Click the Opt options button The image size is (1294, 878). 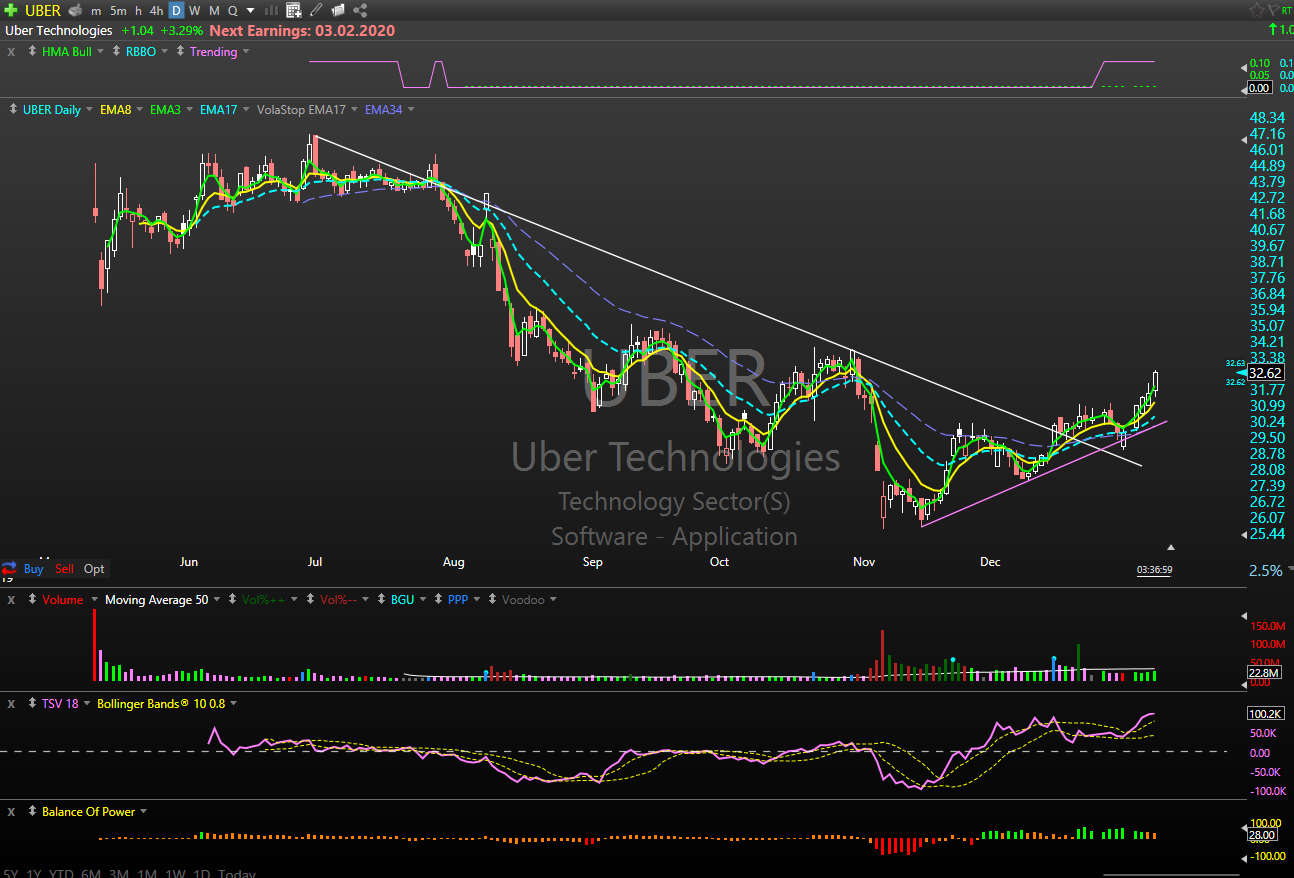pos(94,569)
